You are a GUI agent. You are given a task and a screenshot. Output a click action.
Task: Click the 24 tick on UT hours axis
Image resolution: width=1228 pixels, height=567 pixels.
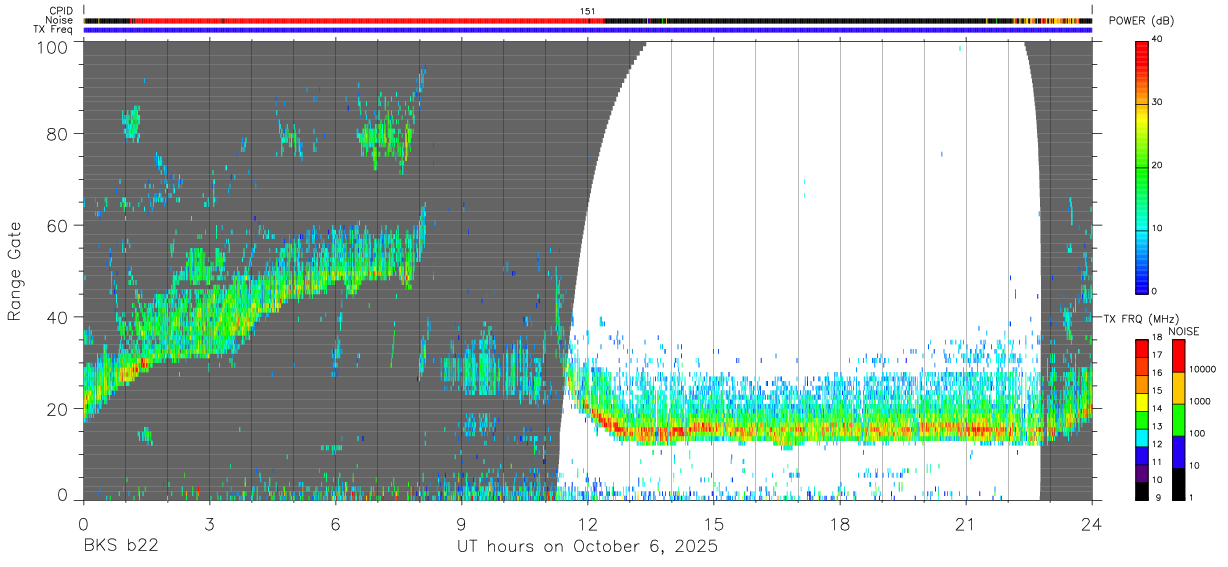coord(1091,523)
